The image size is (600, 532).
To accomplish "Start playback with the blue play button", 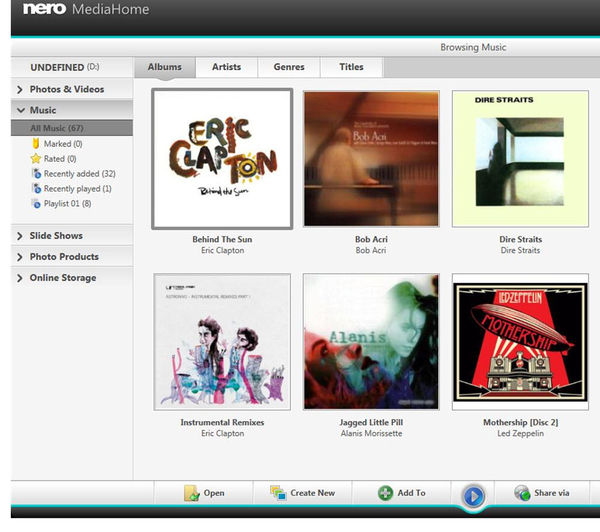I will click(473, 496).
